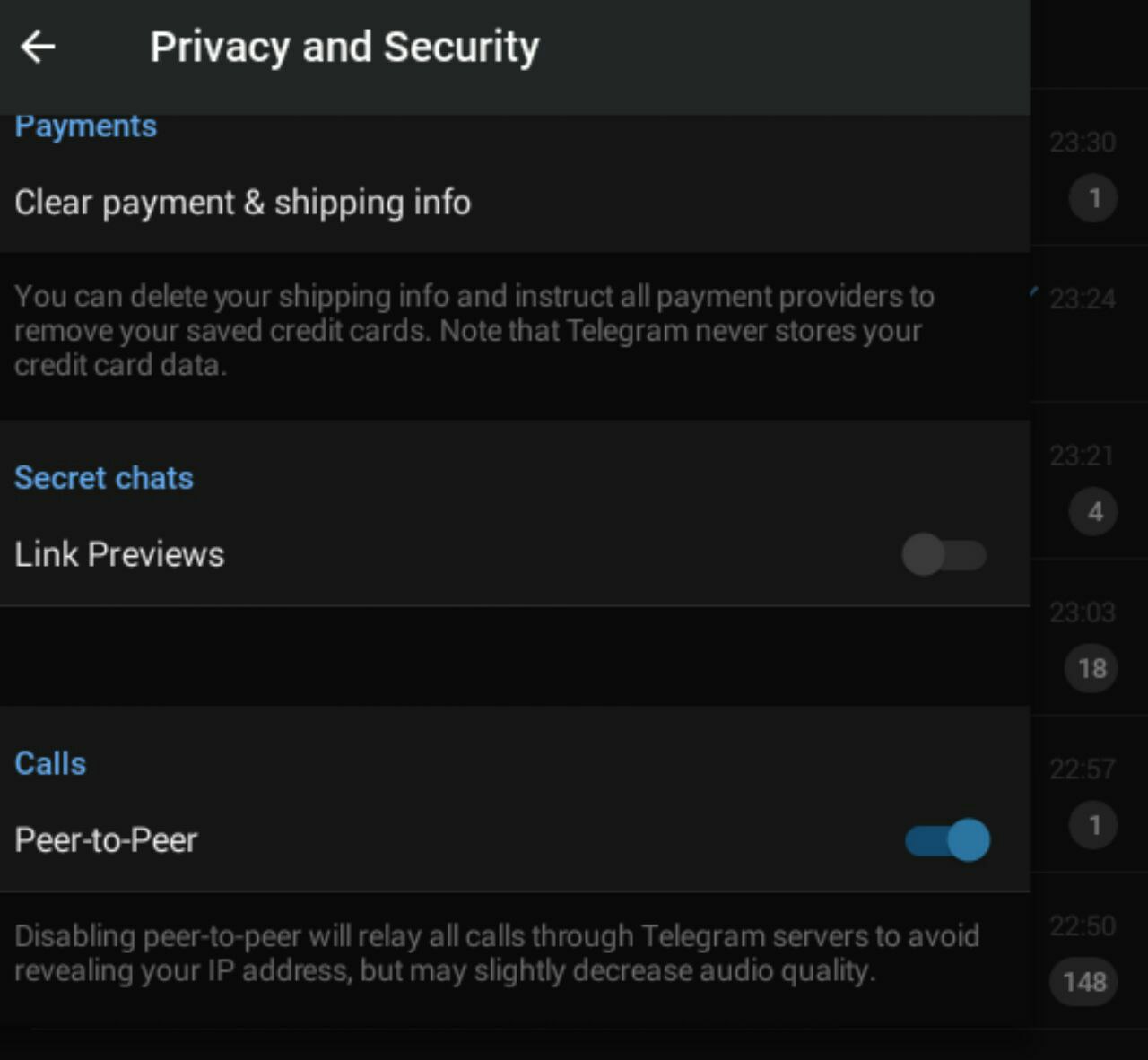This screenshot has width=1148, height=1060.
Task: Select the Payments section header
Action: pyautogui.click(x=86, y=126)
